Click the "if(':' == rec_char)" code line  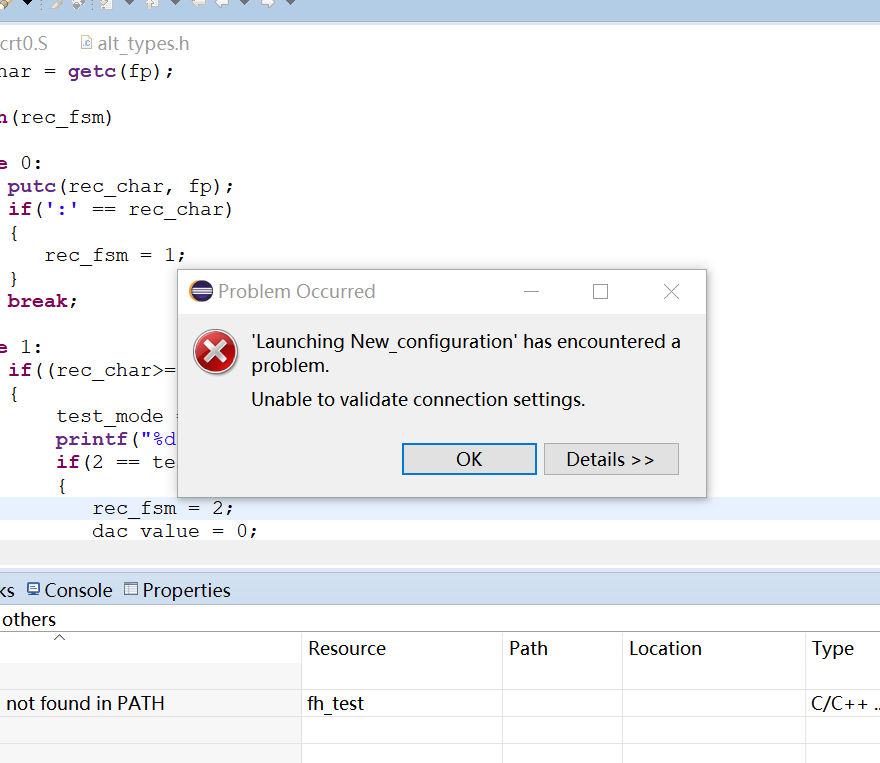[x=120, y=209]
